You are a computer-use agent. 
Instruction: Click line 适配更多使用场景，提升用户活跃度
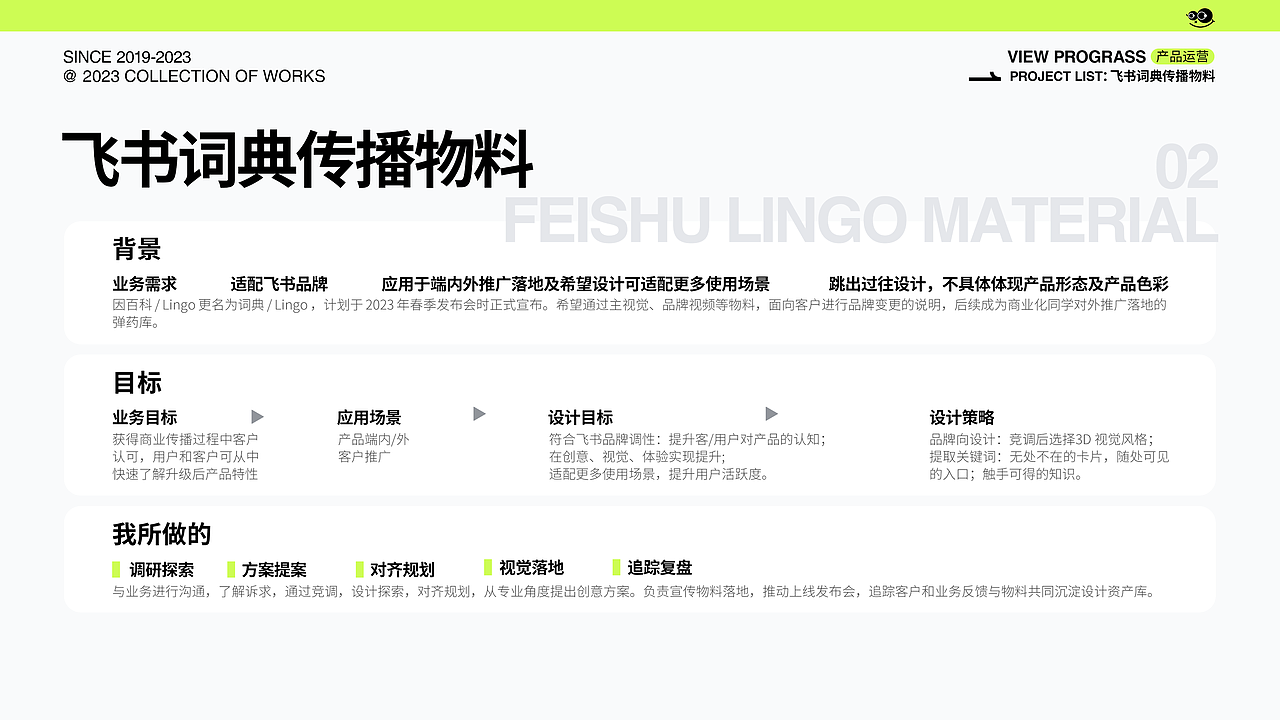660,474
